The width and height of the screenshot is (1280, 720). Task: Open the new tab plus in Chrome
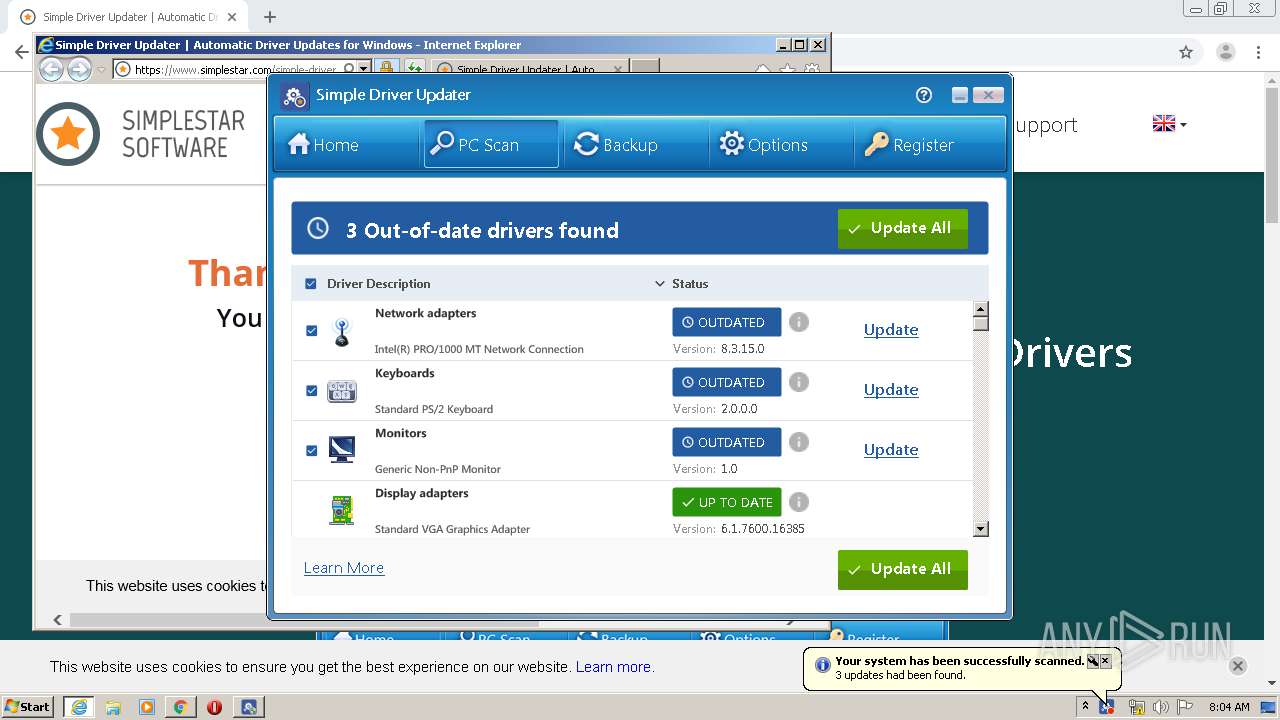click(x=269, y=17)
